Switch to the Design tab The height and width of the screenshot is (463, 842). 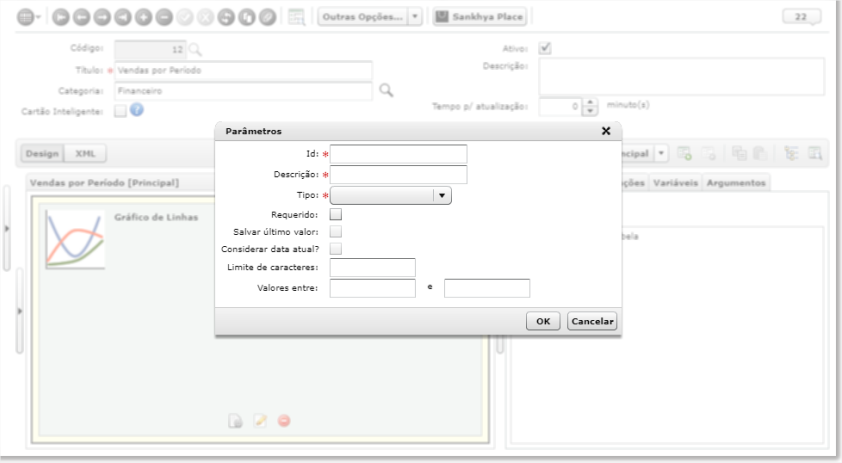pos(42,154)
